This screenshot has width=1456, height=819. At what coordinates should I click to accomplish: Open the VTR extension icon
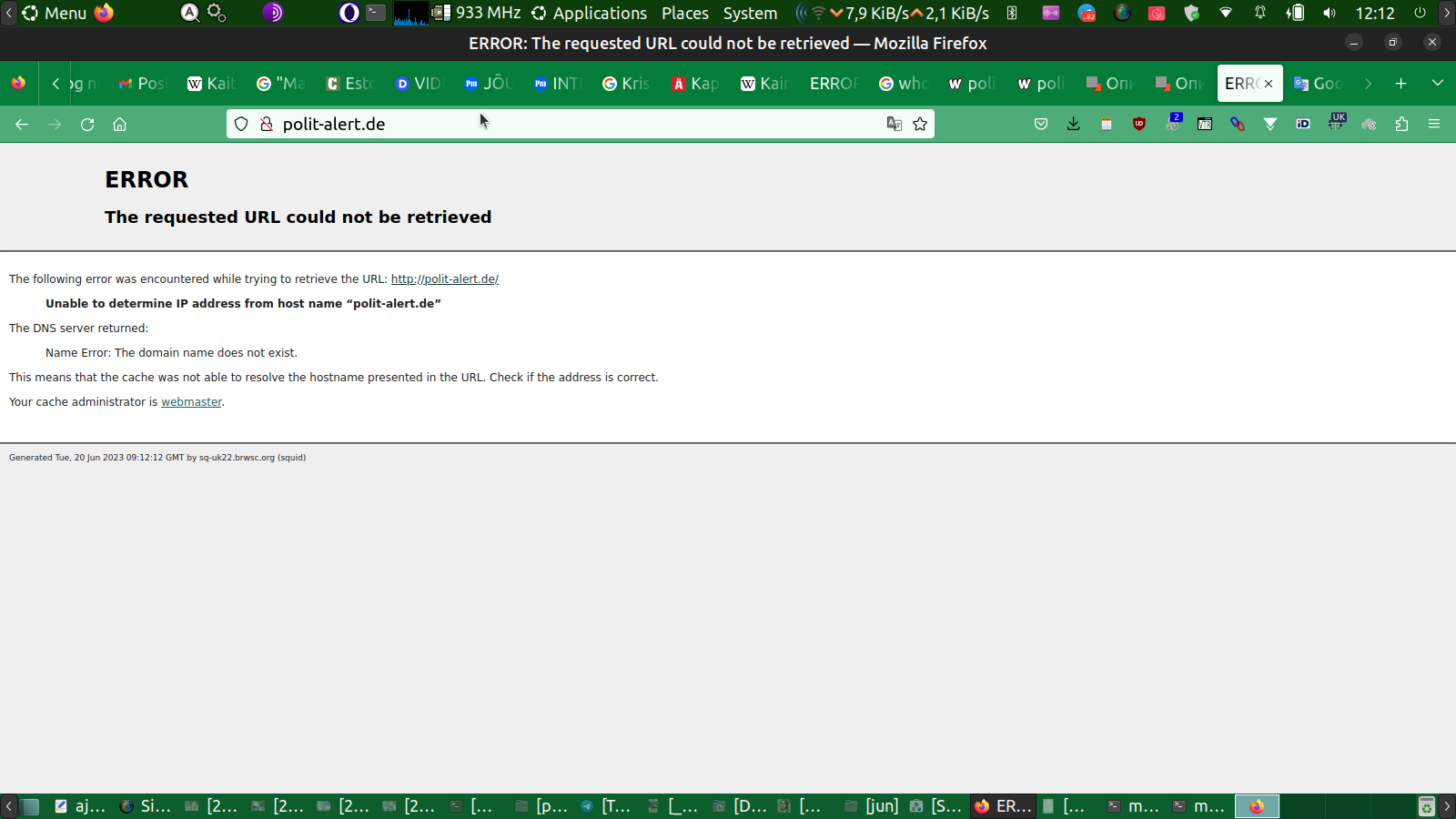point(1205,124)
